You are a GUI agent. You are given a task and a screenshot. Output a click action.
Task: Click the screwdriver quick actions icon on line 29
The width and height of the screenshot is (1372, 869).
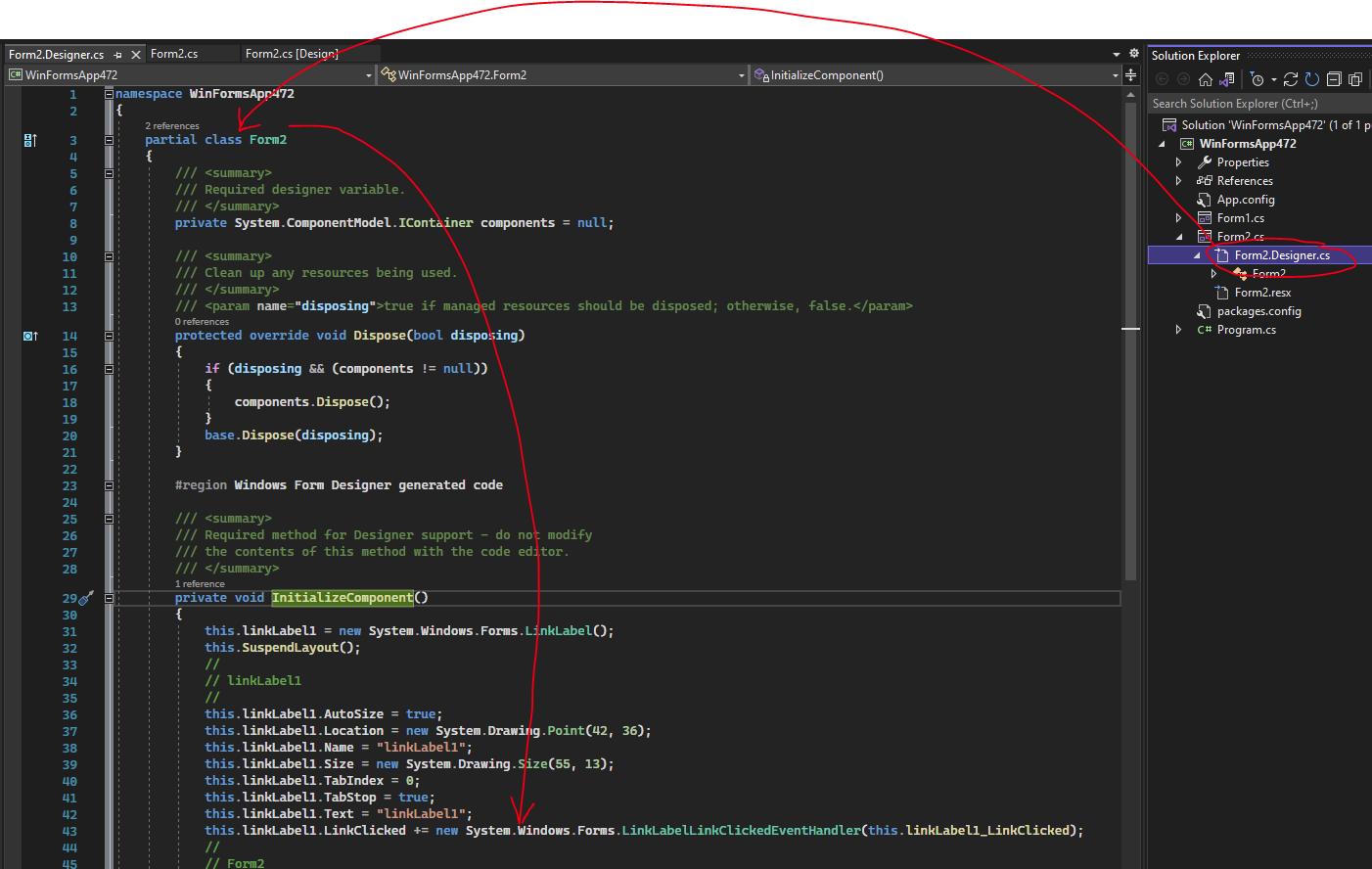(x=86, y=597)
